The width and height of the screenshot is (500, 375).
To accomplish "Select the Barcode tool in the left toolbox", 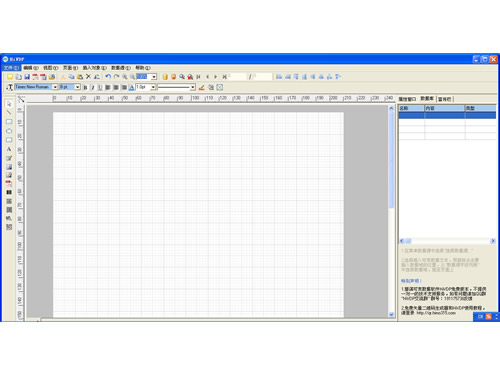I will (9, 192).
